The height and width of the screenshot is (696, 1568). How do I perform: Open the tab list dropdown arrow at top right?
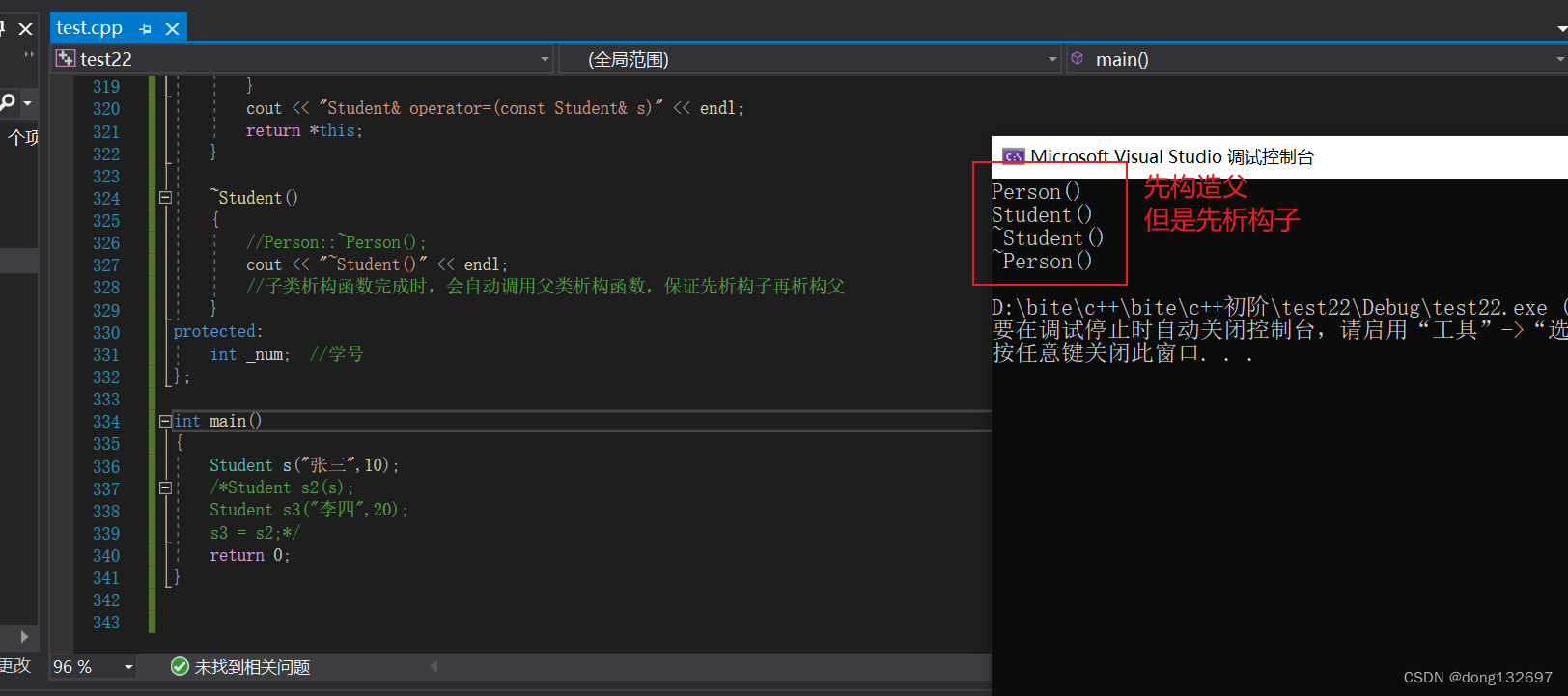point(1561,29)
